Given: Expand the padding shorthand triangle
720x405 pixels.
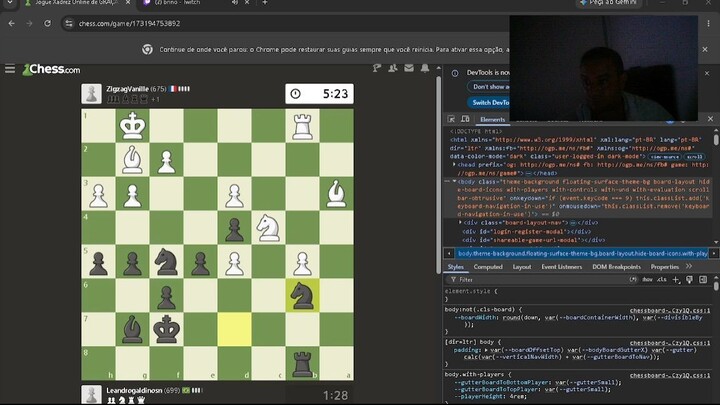Looking at the screenshot, I should pos(486,350).
